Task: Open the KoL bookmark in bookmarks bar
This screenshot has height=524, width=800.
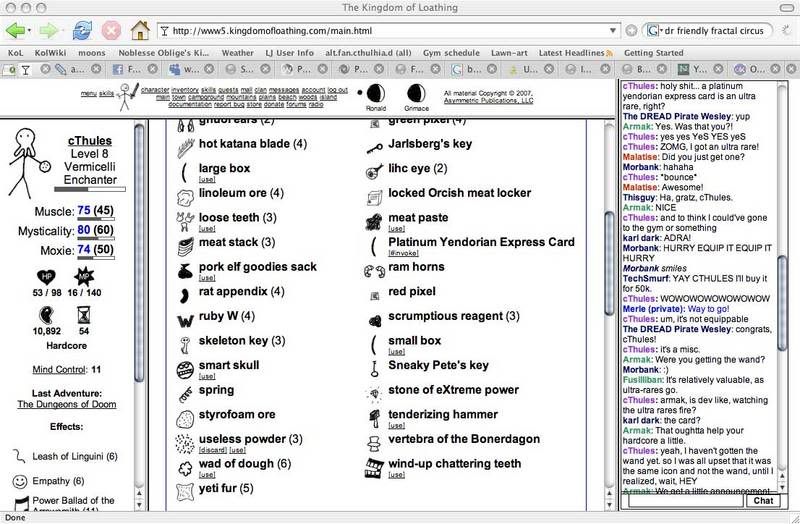Action: click(x=15, y=53)
